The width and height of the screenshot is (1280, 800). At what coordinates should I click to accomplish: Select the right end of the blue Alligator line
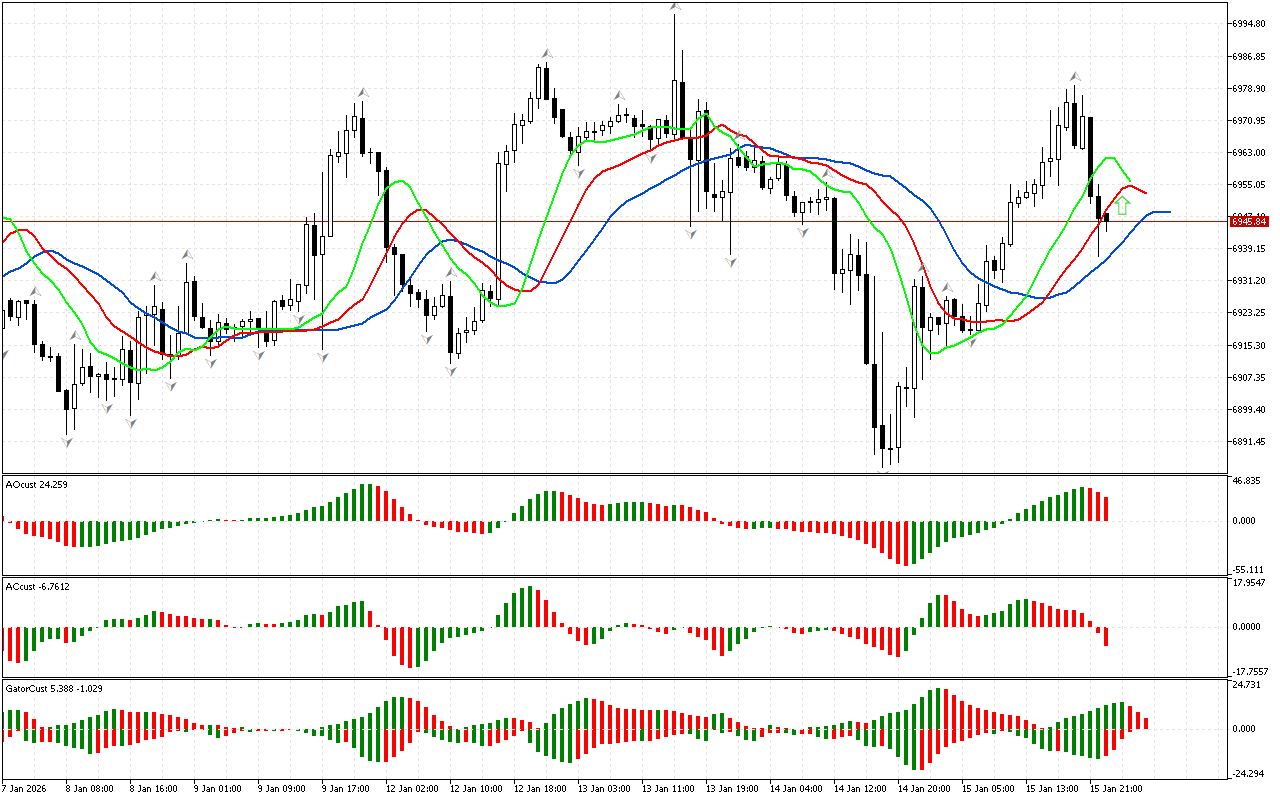tap(1168, 212)
